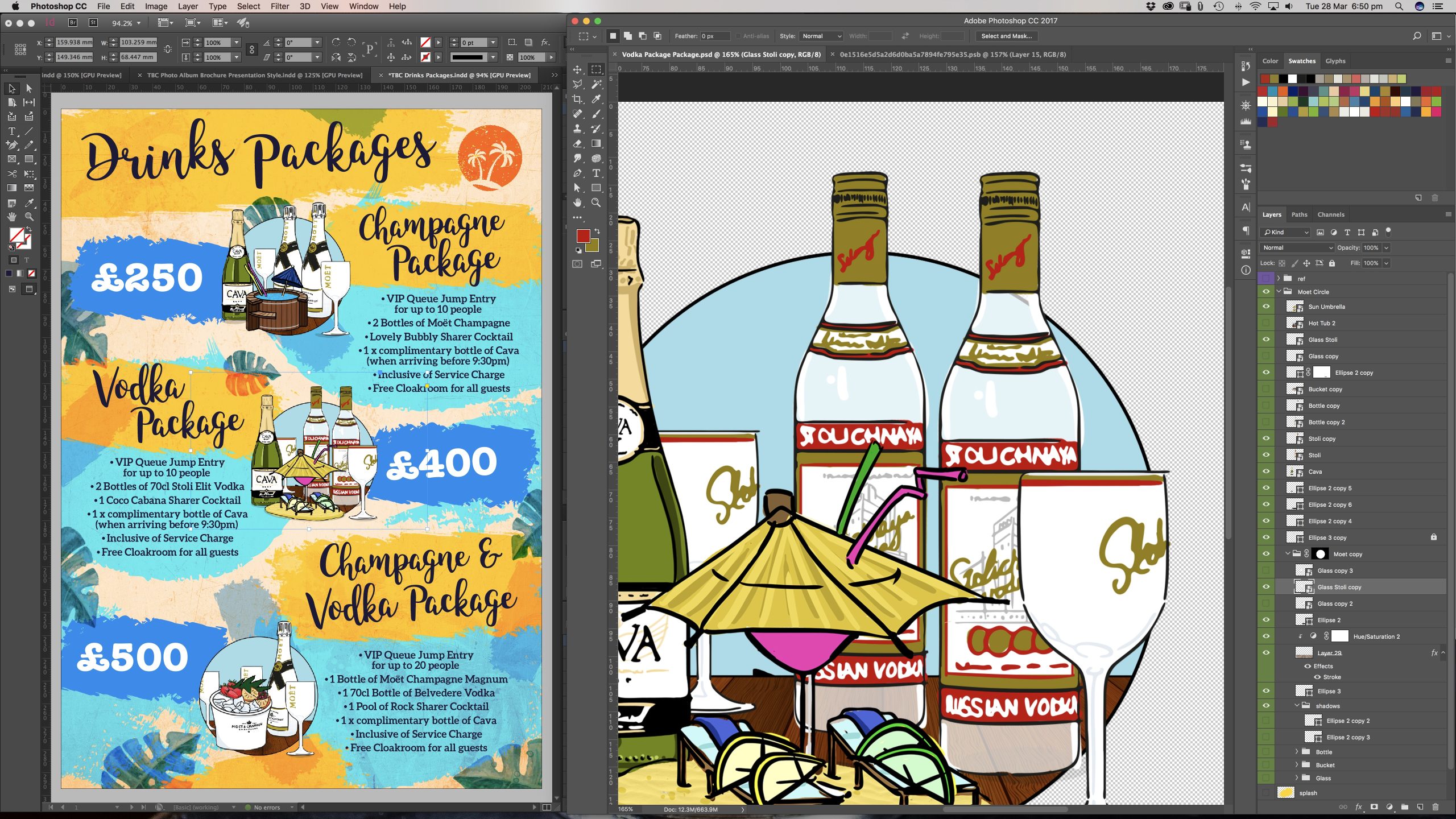Swap foreground and background colors
This screenshot has width=1456, height=819.
[x=597, y=231]
